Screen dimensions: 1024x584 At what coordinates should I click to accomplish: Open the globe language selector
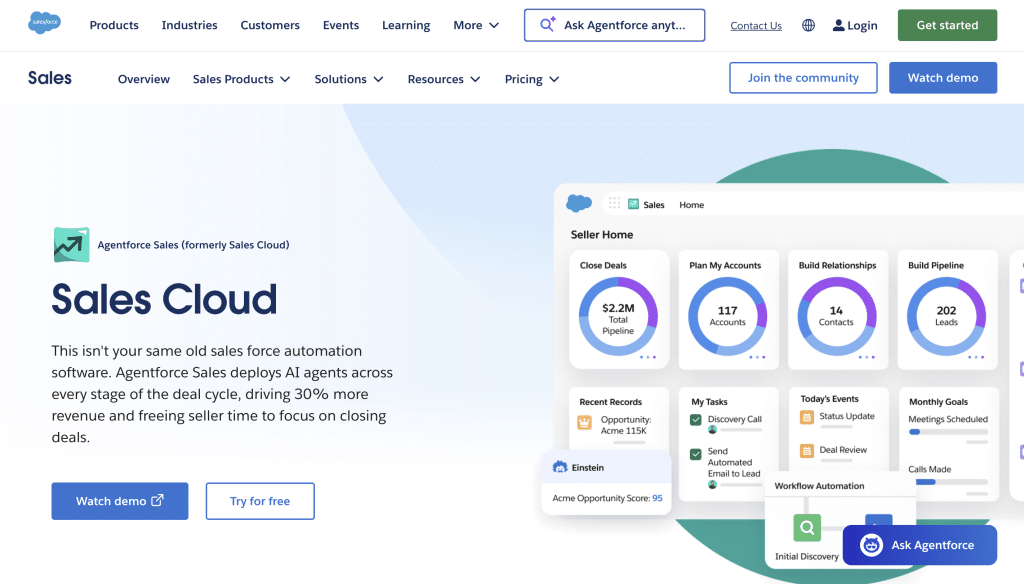pyautogui.click(x=808, y=25)
